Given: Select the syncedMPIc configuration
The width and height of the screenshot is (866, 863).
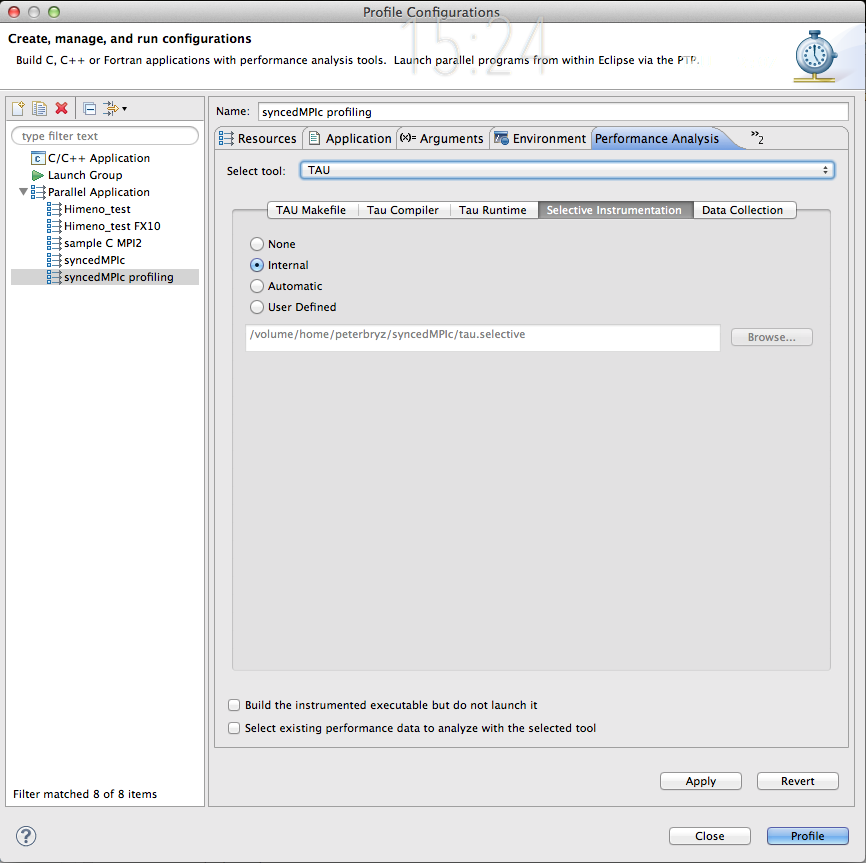Looking at the screenshot, I should pyautogui.click(x=94, y=260).
